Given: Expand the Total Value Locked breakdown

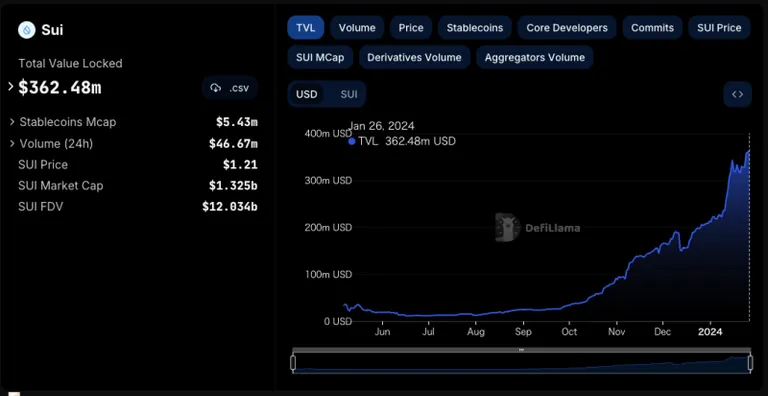Looking at the screenshot, I should click(11, 87).
